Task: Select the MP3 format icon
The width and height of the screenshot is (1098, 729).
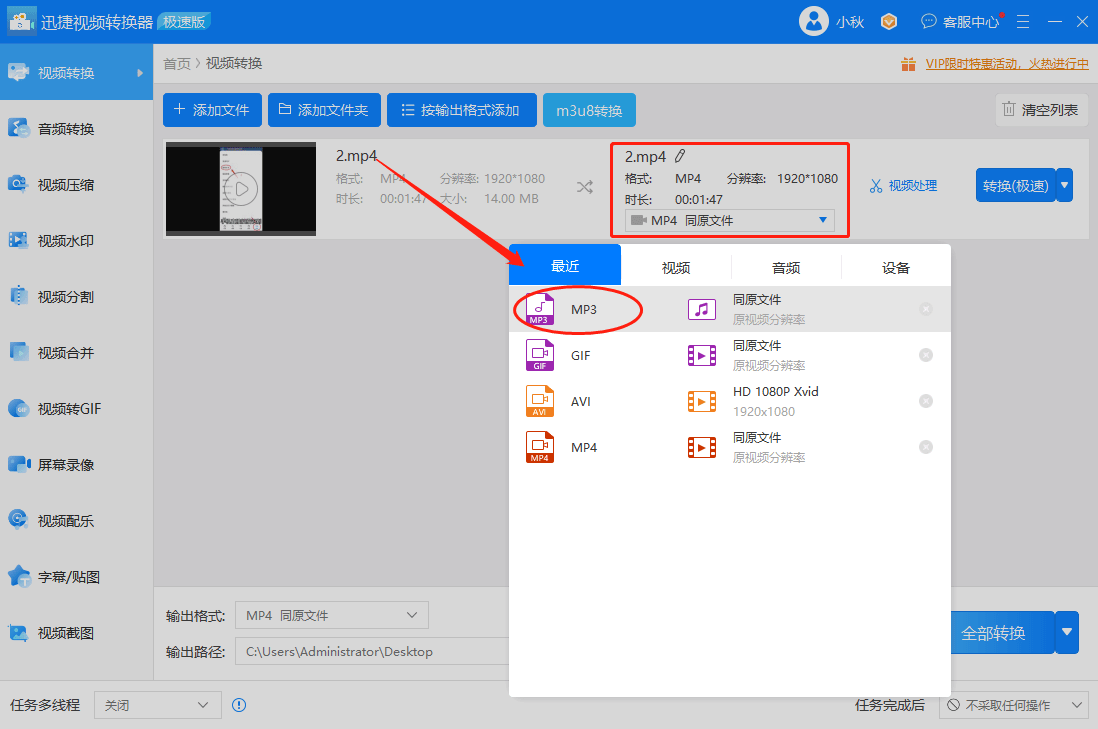Action: pyautogui.click(x=540, y=309)
